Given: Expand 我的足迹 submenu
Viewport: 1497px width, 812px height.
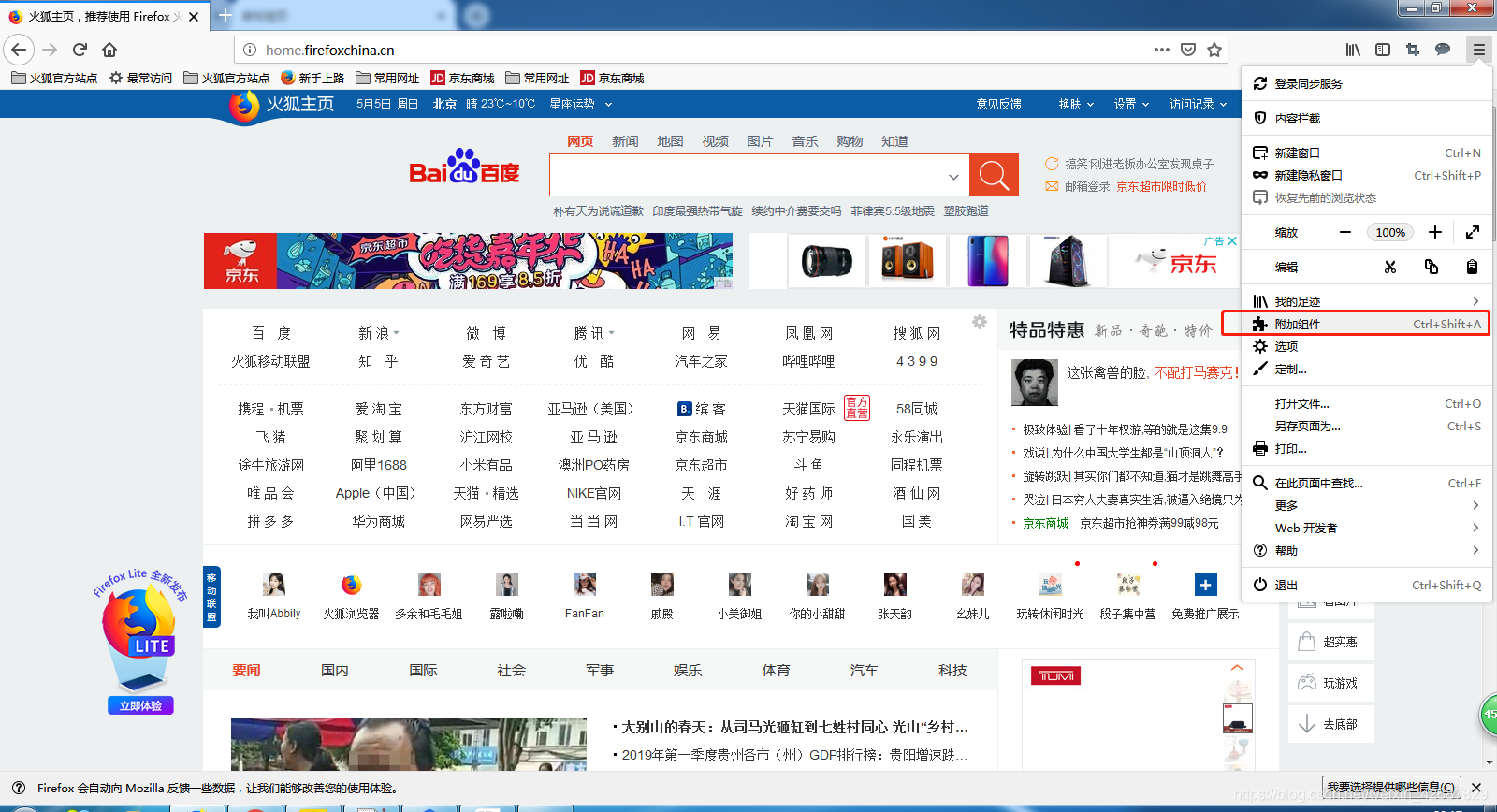Looking at the screenshot, I should pos(1367,301).
